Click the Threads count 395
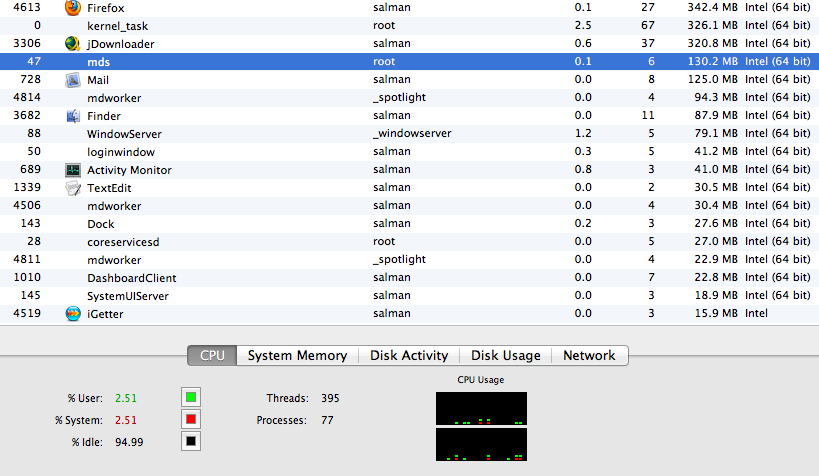Screen dimensions: 819x476 [330, 398]
